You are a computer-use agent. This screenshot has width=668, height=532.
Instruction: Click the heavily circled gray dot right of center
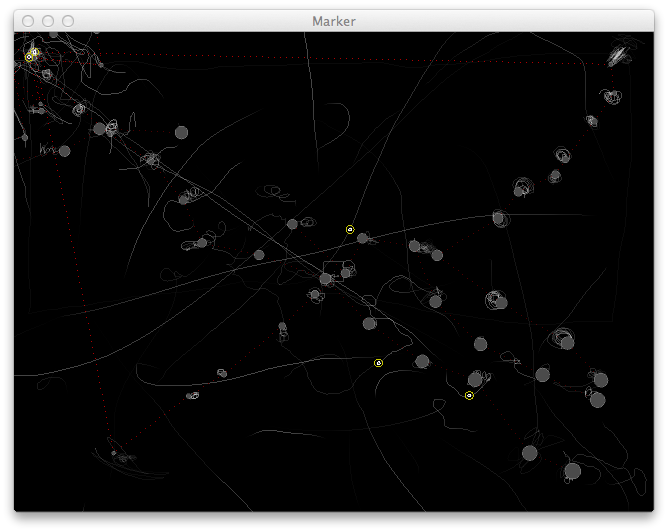point(499,301)
